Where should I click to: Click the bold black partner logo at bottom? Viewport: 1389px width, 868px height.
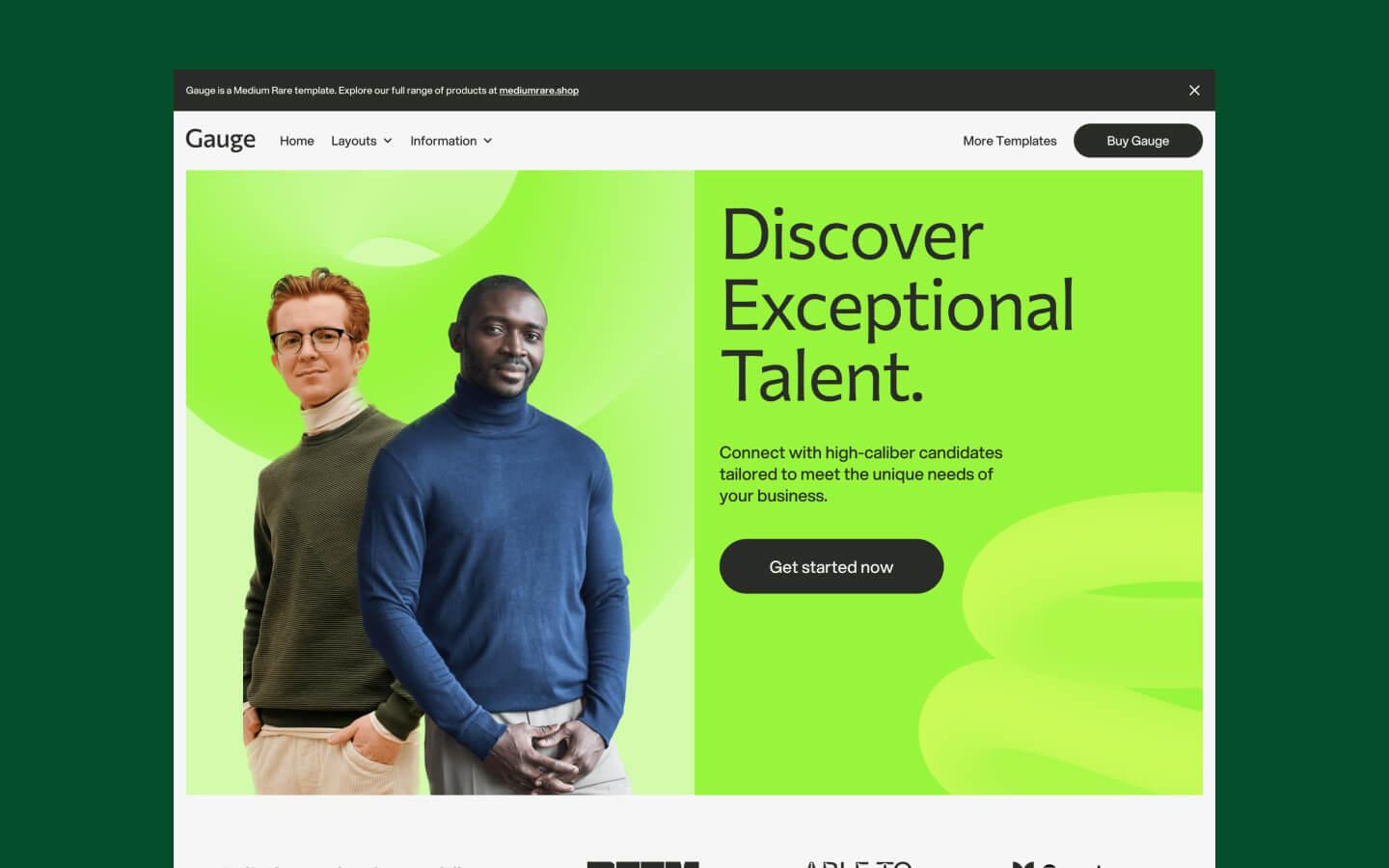[x=642, y=864]
